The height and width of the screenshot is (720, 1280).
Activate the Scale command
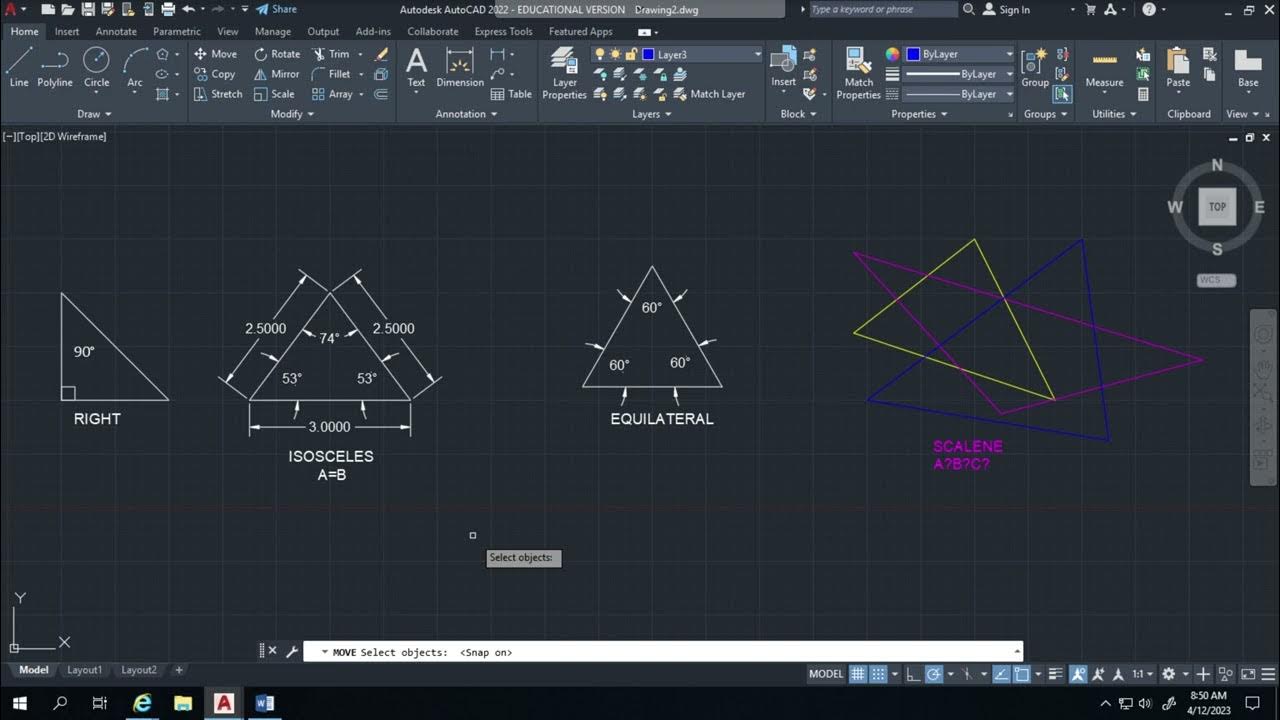[x=274, y=94]
